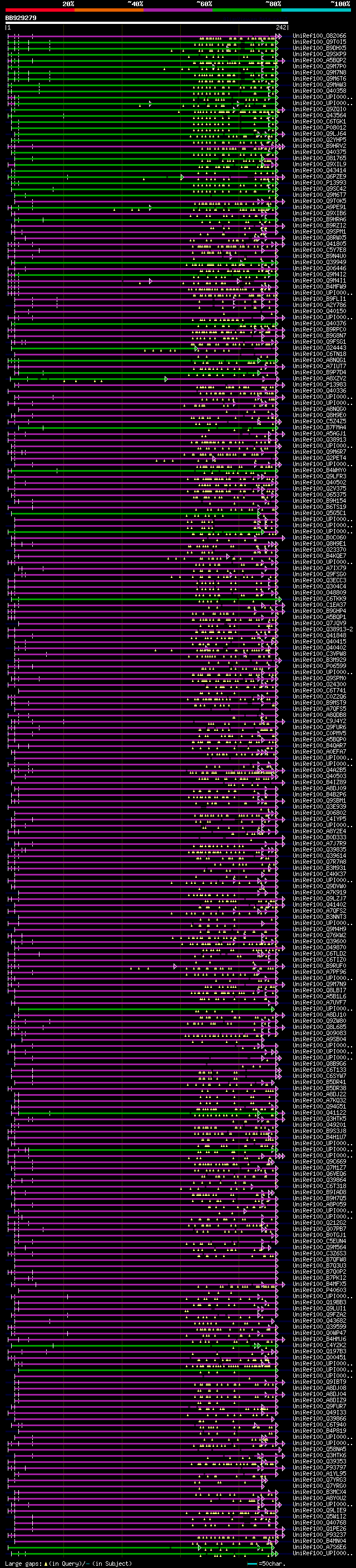Viewport: 356px width, 1568px height.
Task: Select UniRef100_Q39949 label
Action: click(x=319, y=262)
